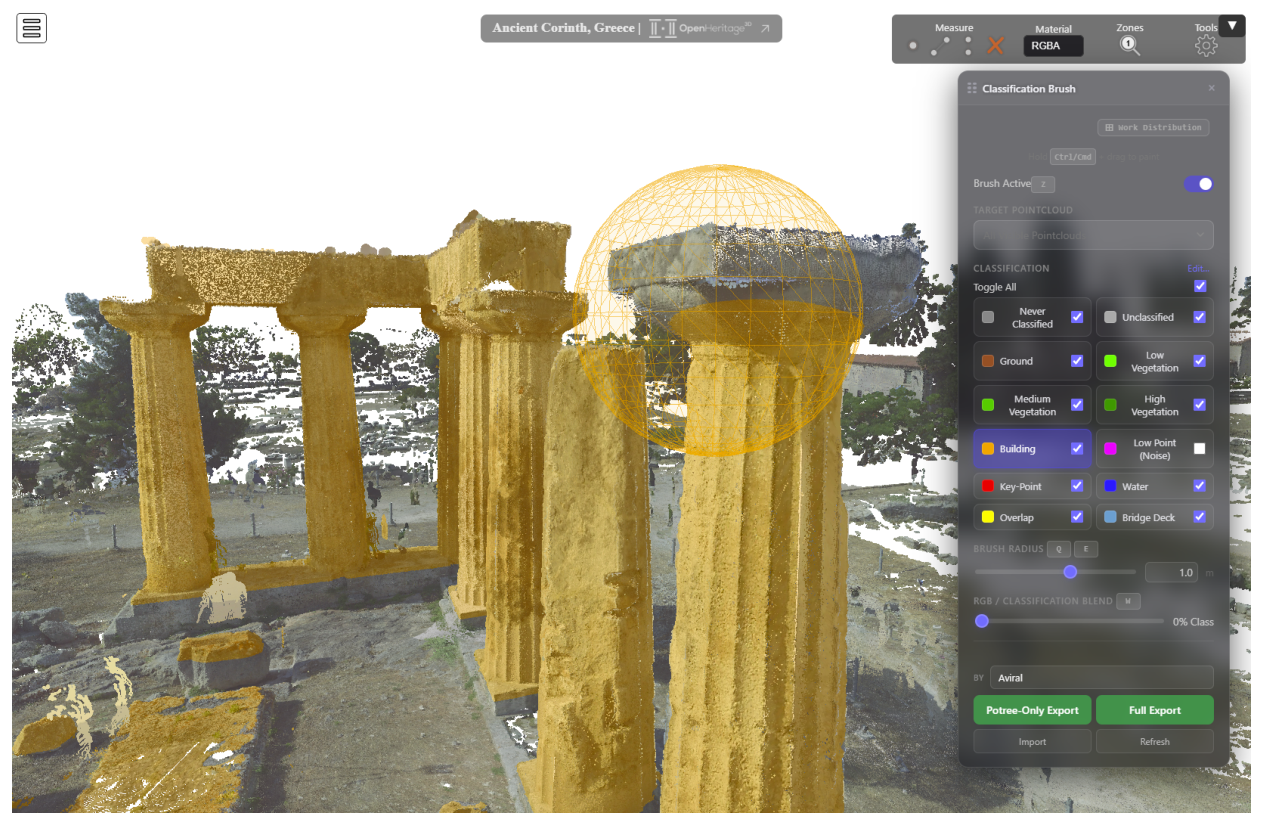Click the Full Export button
The height and width of the screenshot is (824, 1262).
[x=1155, y=710]
